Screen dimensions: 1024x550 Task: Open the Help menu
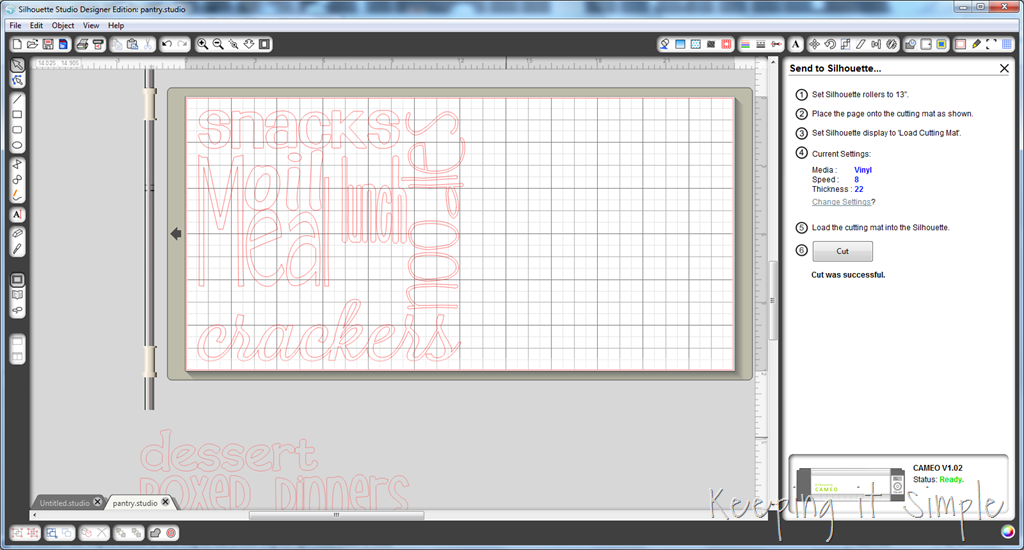point(116,25)
